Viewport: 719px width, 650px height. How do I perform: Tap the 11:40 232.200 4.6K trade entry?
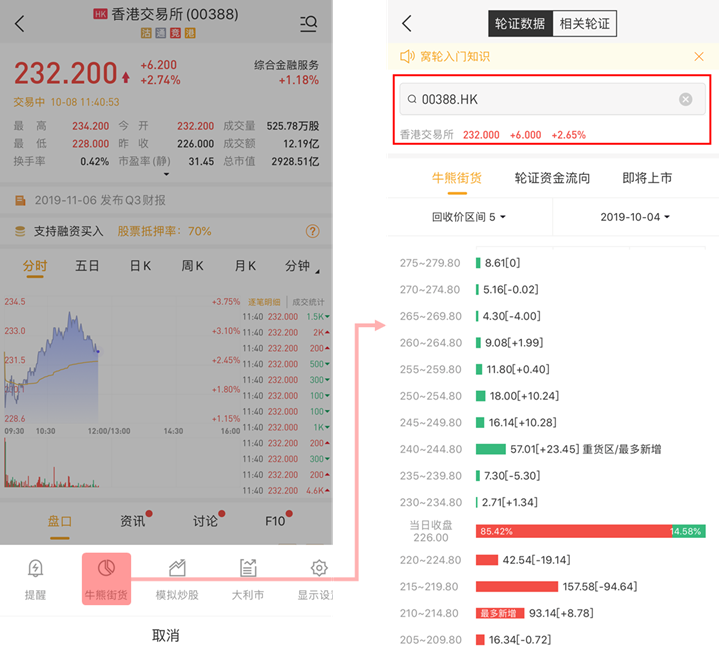tap(286, 490)
